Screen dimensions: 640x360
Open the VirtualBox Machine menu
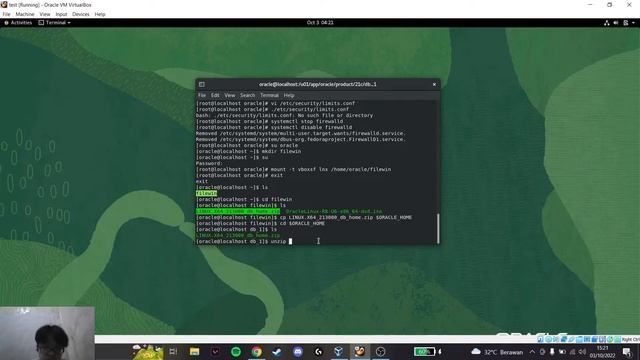point(25,14)
